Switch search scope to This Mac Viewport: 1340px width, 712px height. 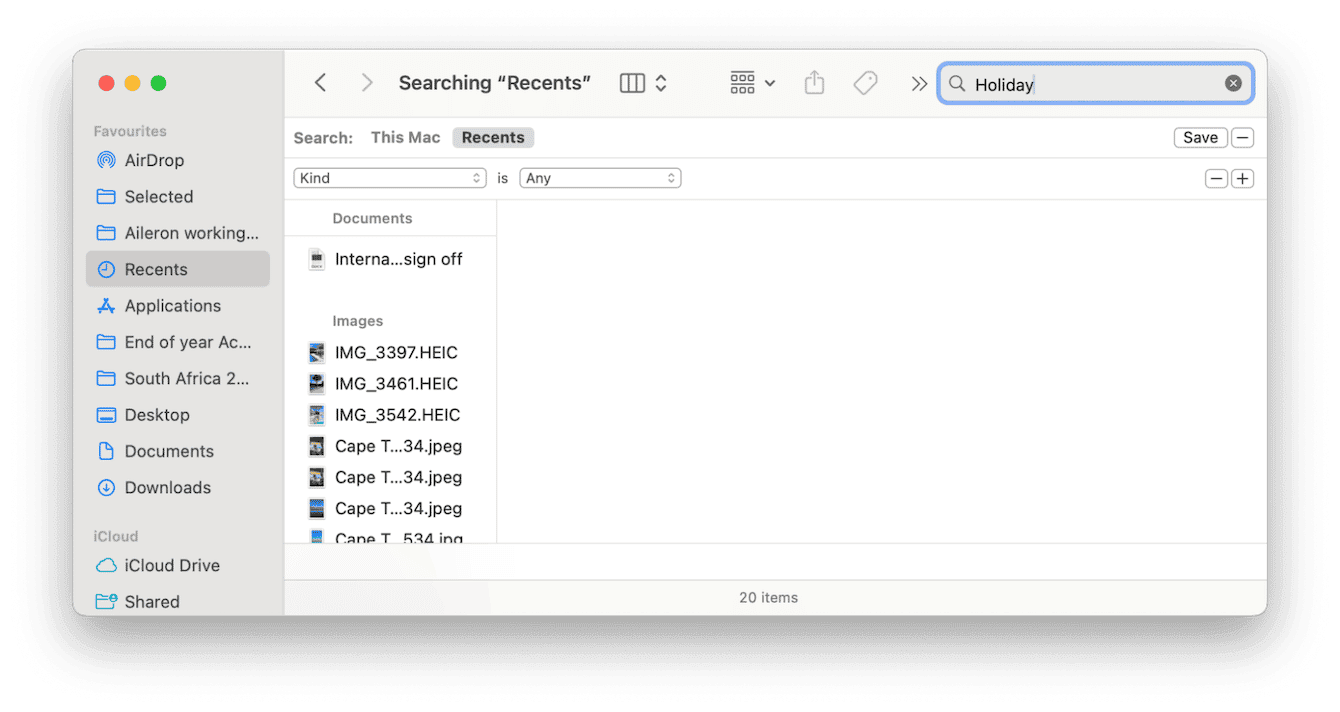[x=405, y=137]
